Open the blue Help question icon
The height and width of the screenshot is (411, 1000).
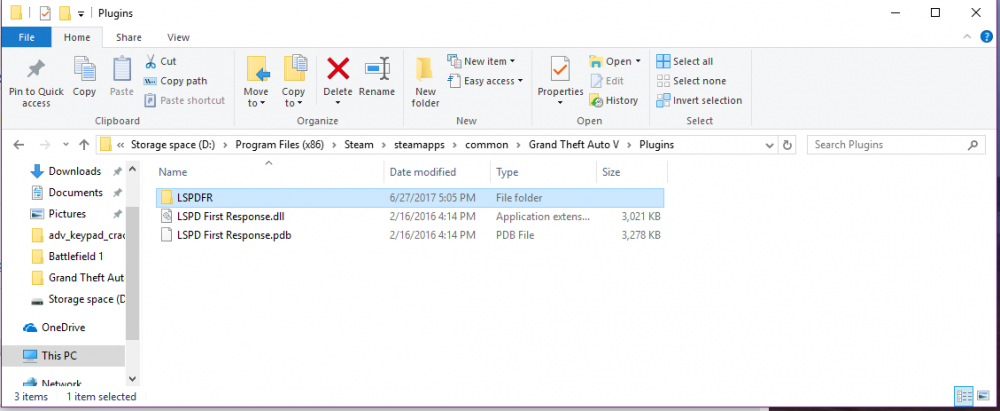point(986,37)
